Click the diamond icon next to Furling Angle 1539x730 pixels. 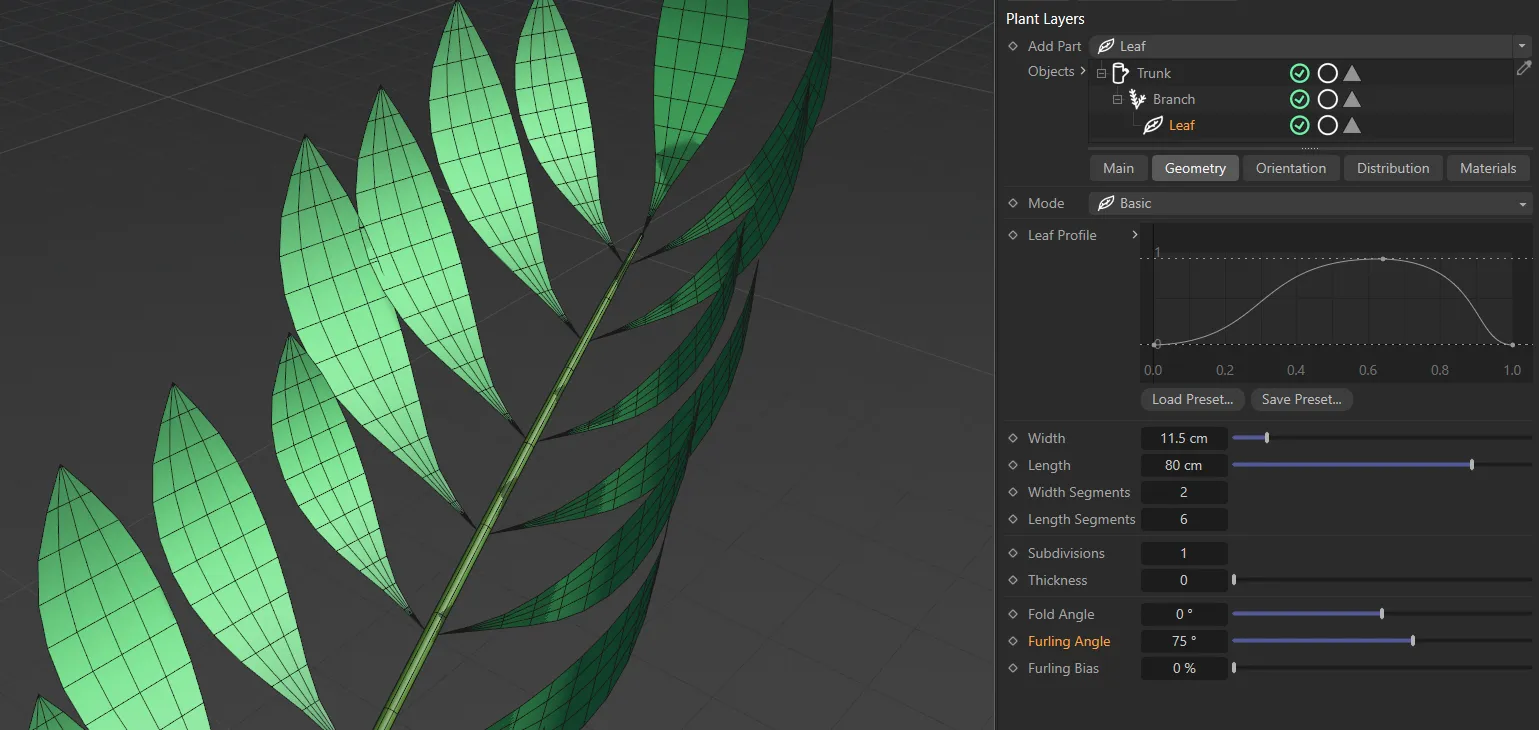tap(1011, 641)
